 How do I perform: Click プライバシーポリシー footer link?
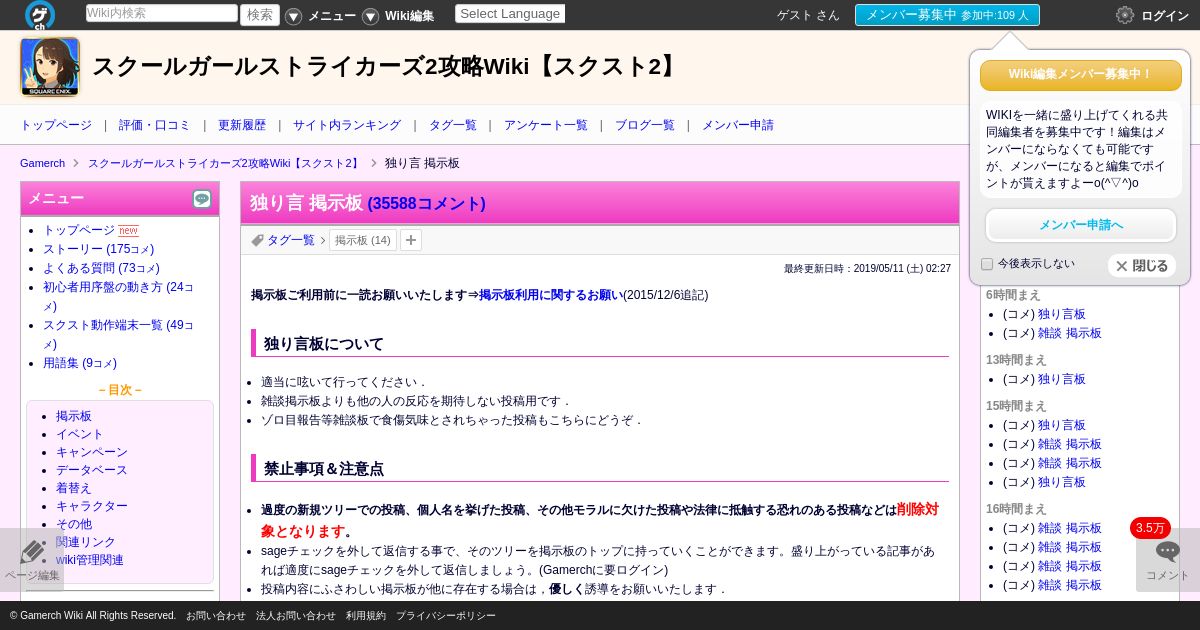(446, 616)
